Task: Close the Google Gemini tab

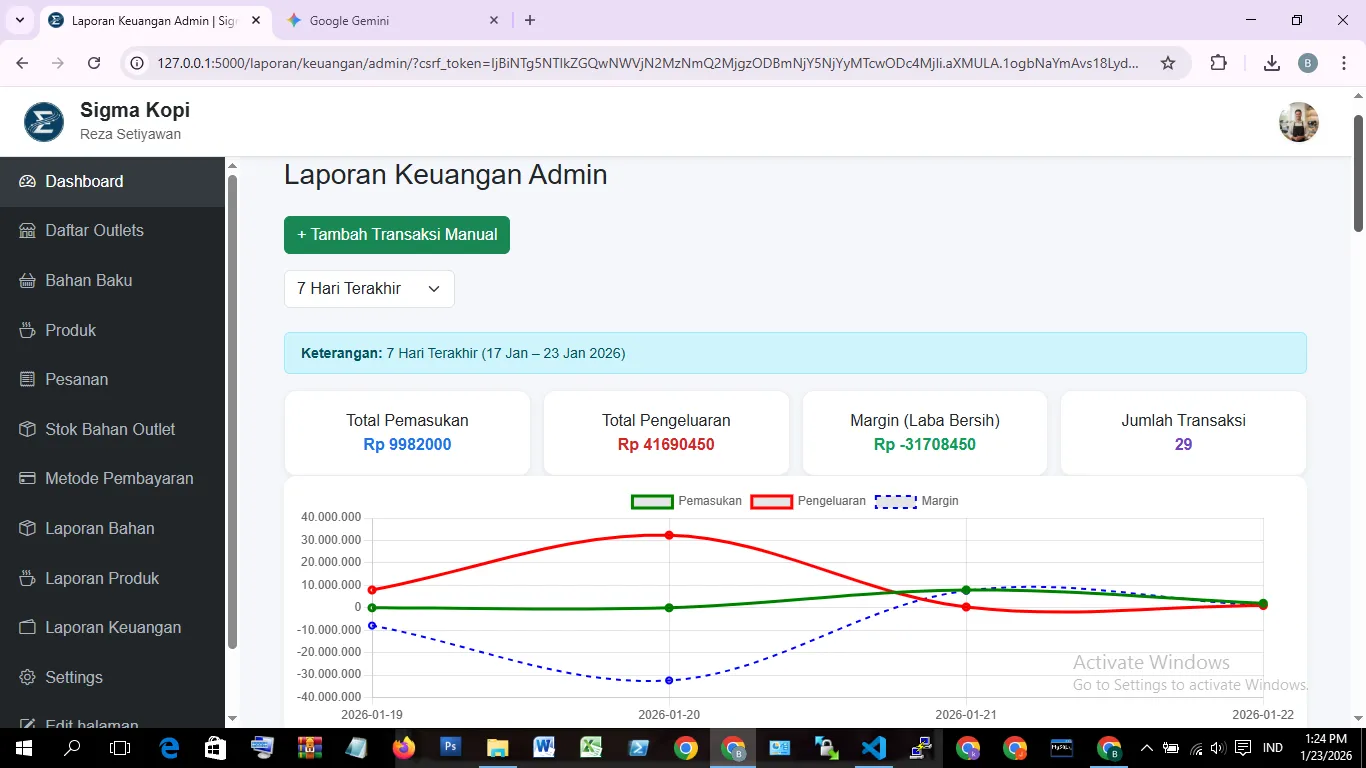Action: (494, 20)
